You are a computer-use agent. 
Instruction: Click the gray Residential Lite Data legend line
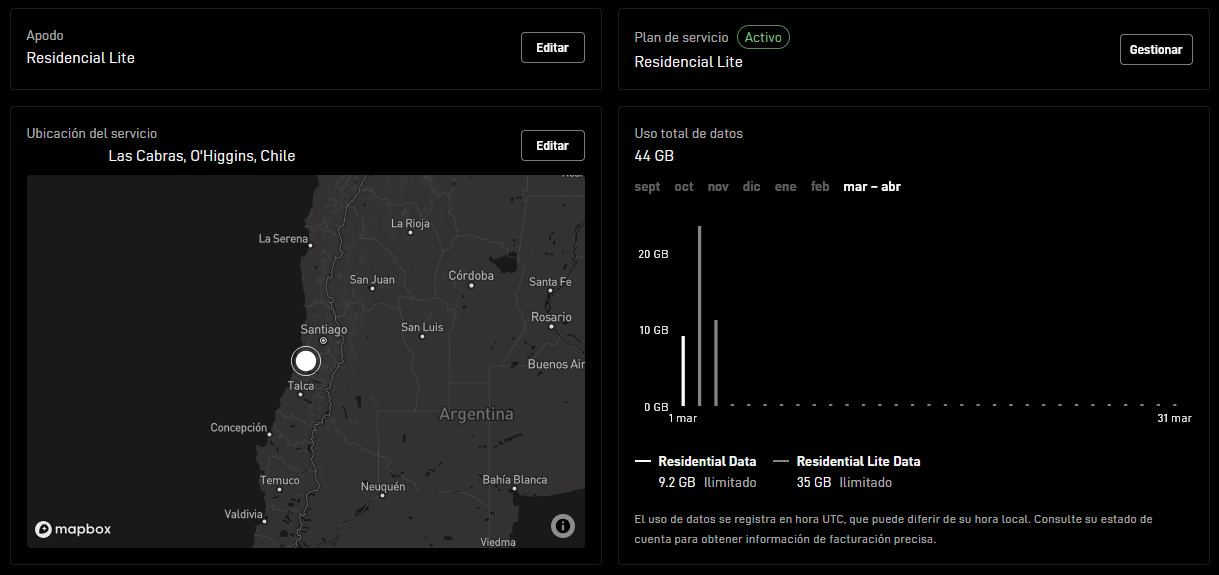click(x=781, y=462)
